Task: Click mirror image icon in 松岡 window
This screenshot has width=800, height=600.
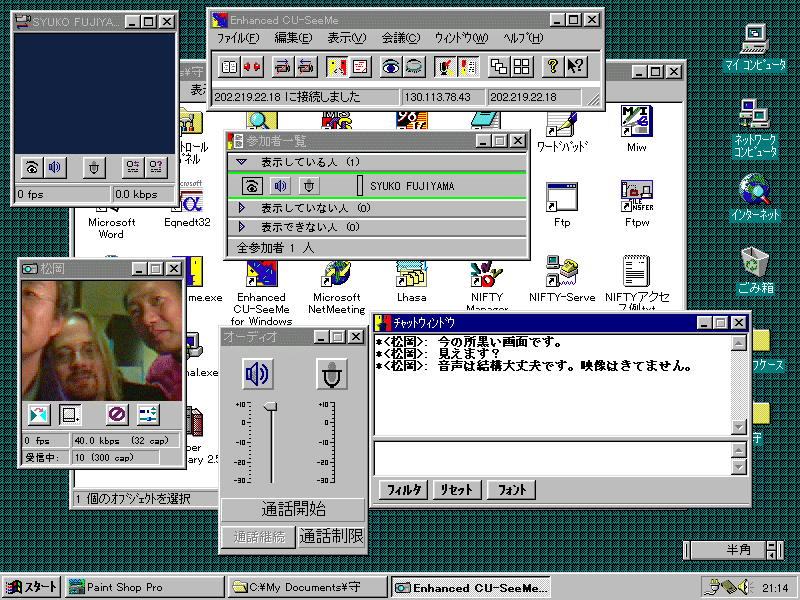Action: point(39,415)
